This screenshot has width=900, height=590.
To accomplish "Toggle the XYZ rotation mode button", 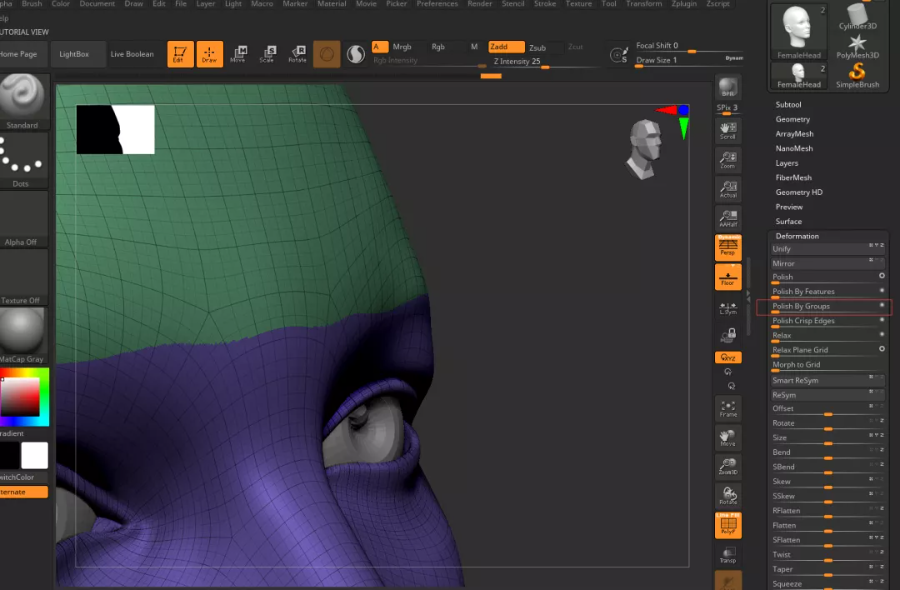I will [728, 358].
